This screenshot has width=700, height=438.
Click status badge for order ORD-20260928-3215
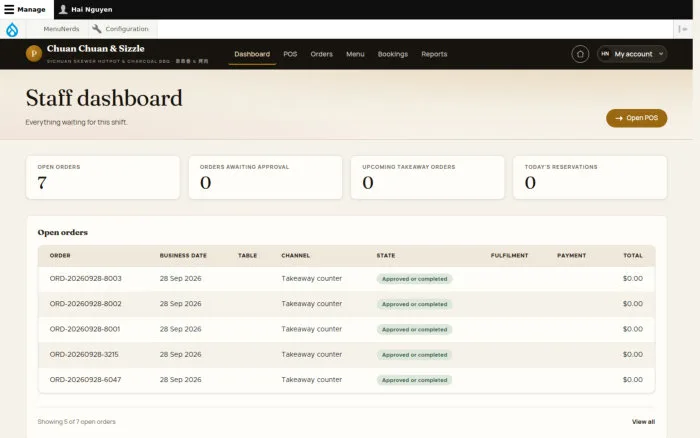point(414,355)
